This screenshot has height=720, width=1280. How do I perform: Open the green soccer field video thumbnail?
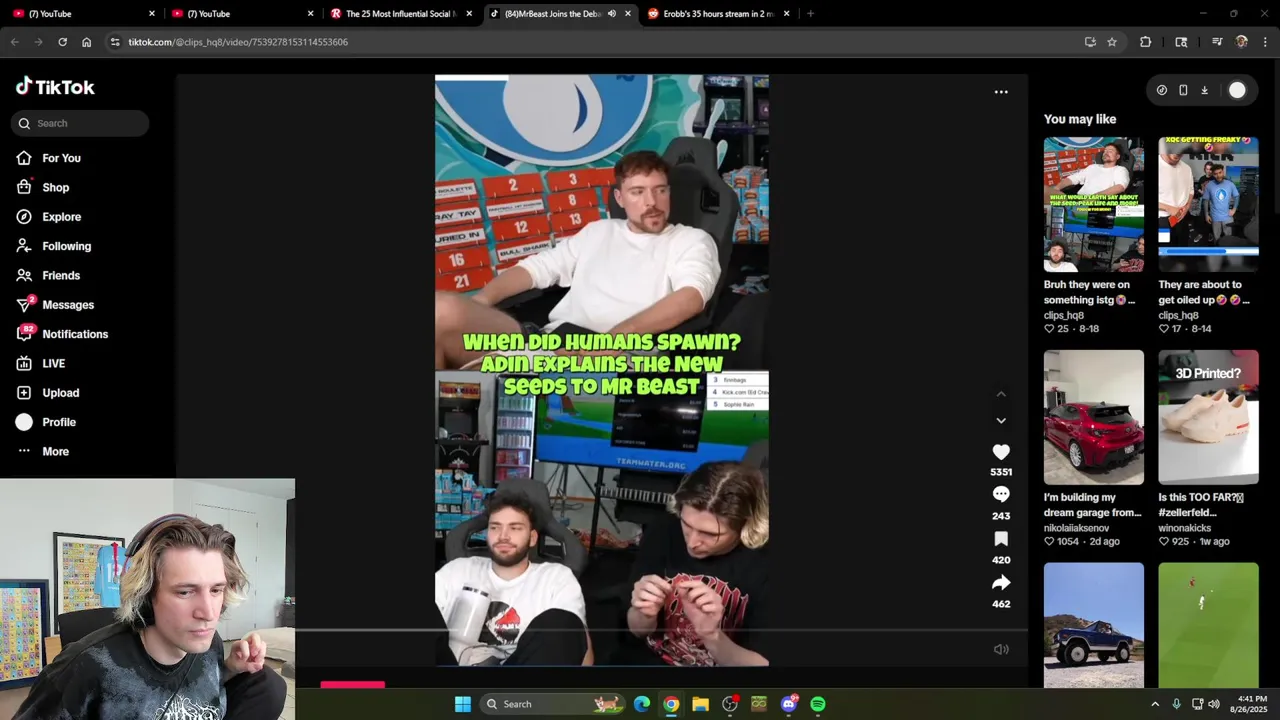(x=1208, y=625)
